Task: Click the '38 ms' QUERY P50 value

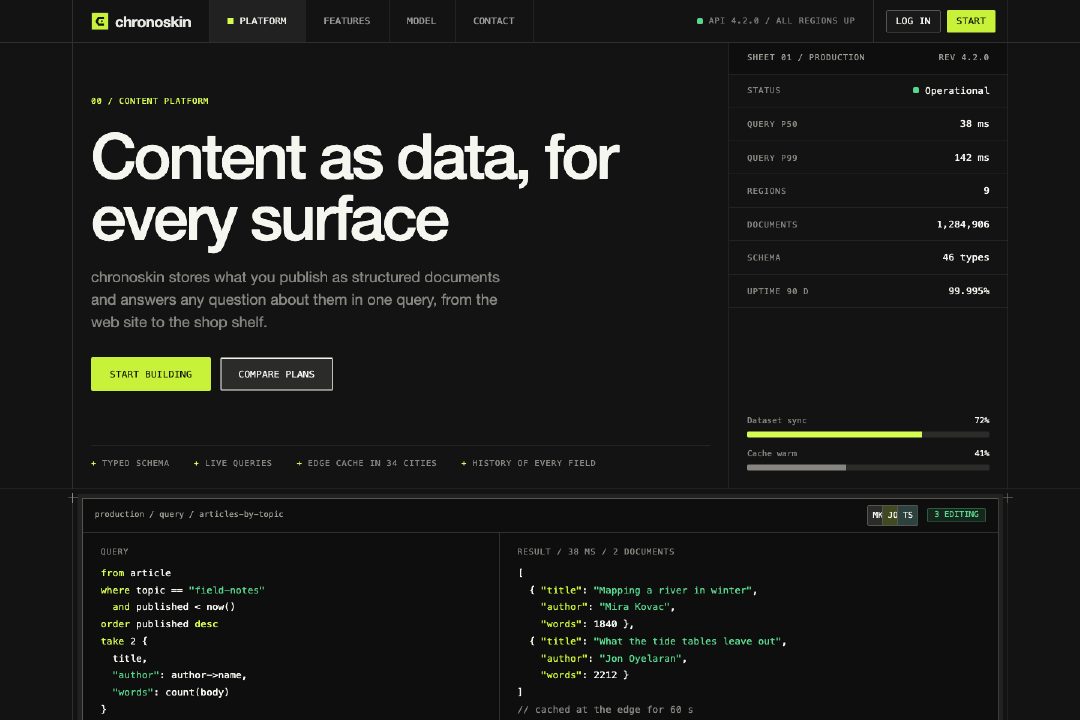Action: (x=974, y=124)
